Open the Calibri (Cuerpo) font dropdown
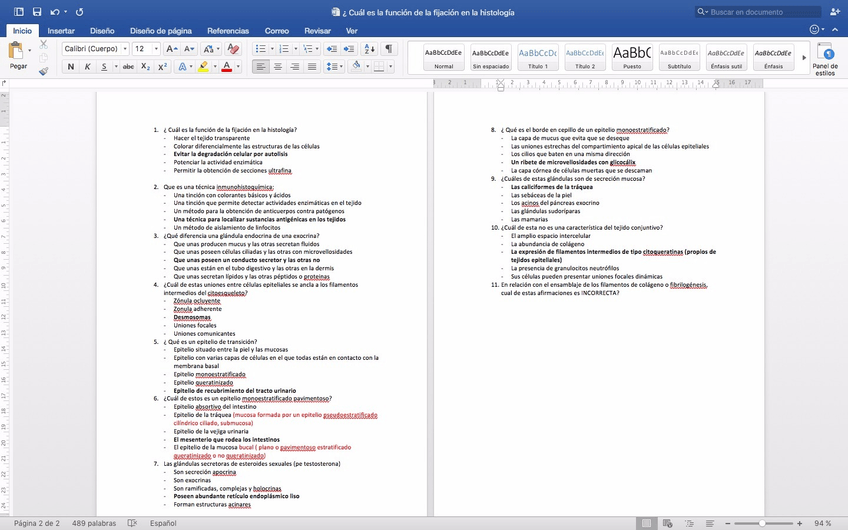This screenshot has width=848, height=530. pyautogui.click(x=94, y=48)
